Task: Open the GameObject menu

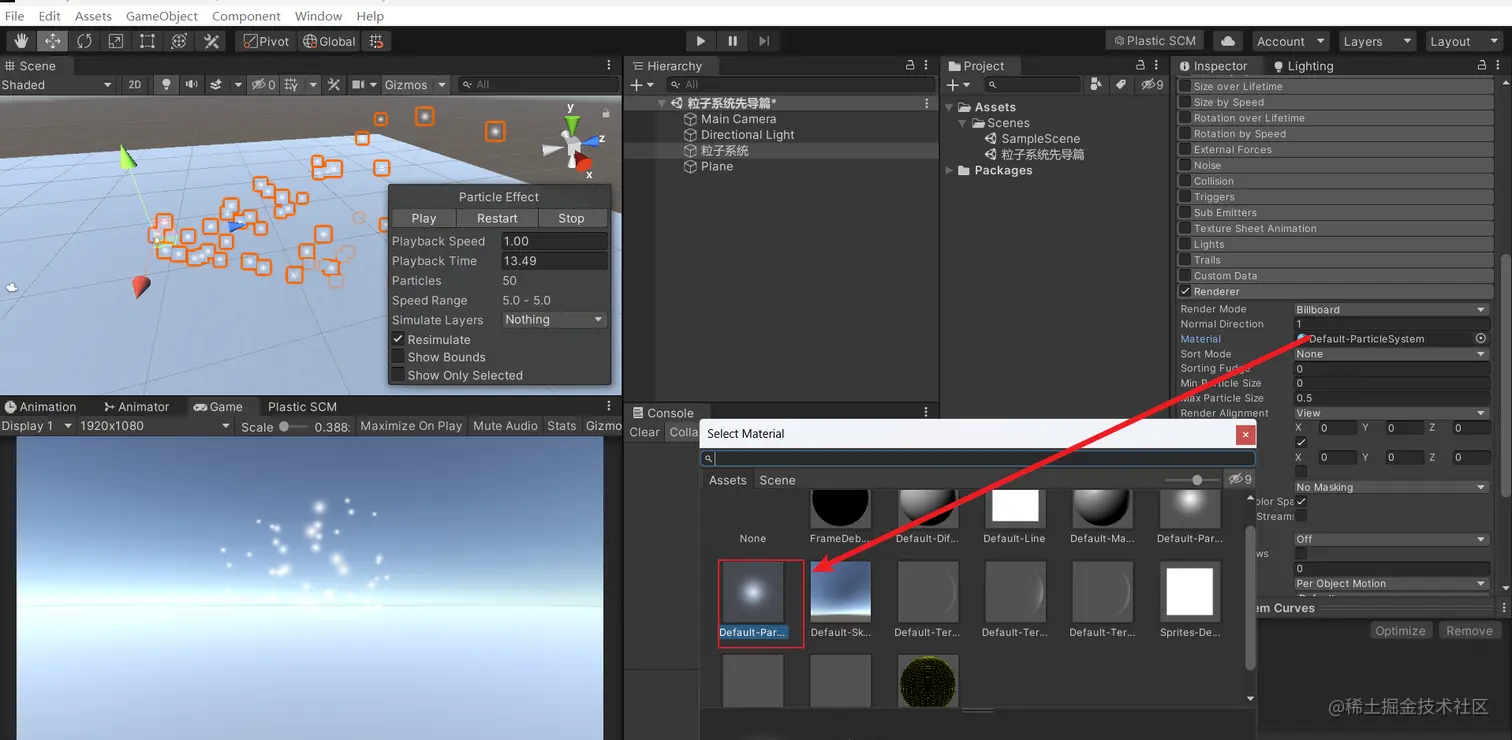Action: 162,16
